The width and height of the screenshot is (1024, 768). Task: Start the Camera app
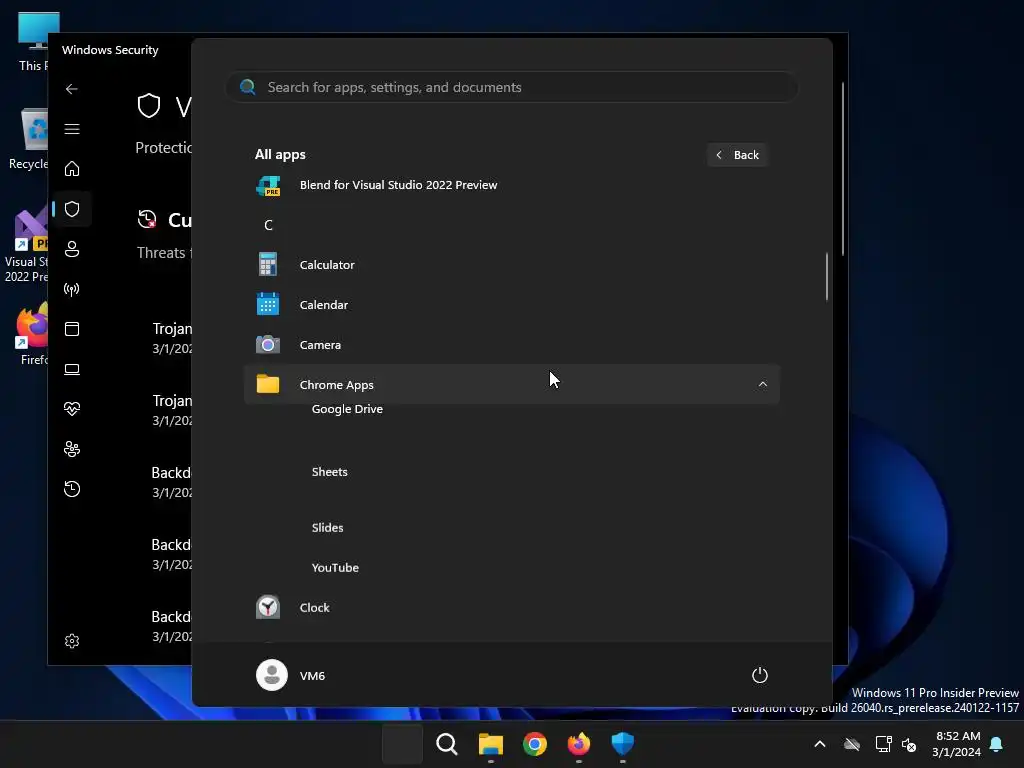pyautogui.click(x=511, y=344)
